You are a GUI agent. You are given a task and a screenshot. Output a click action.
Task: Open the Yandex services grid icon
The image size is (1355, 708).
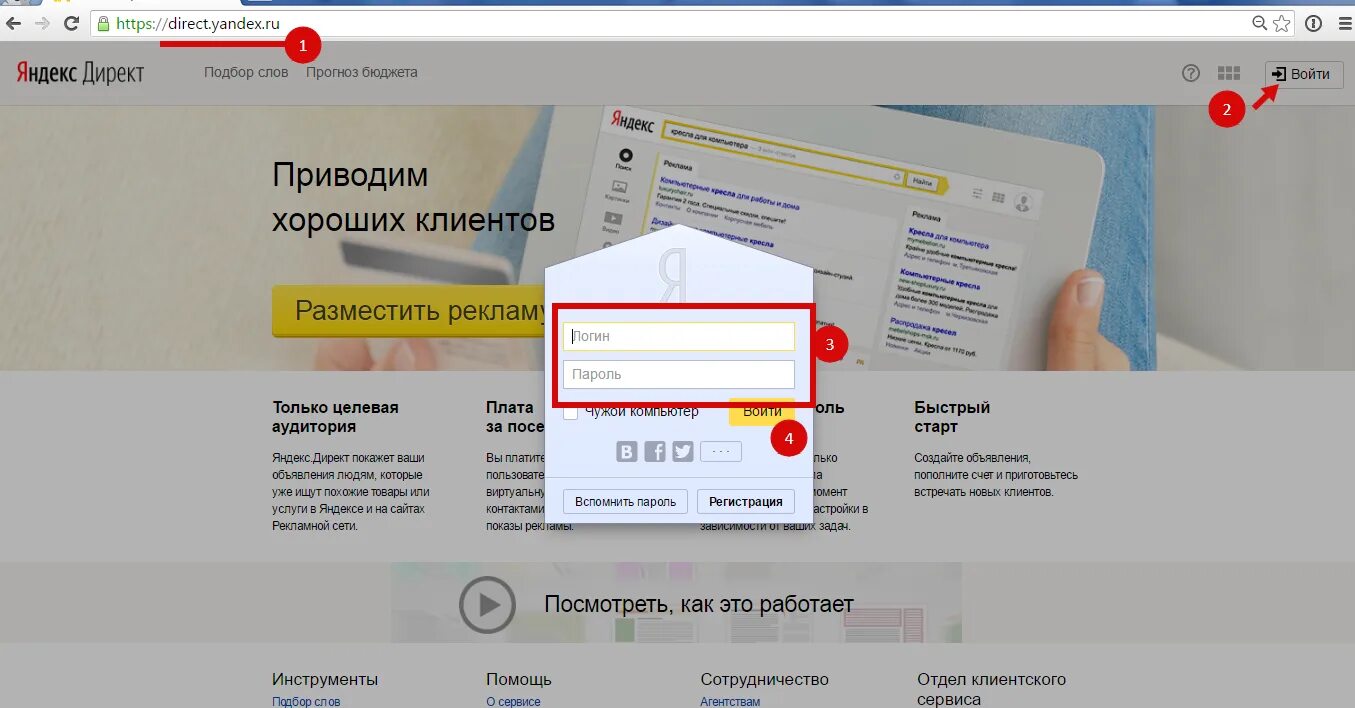[1229, 73]
